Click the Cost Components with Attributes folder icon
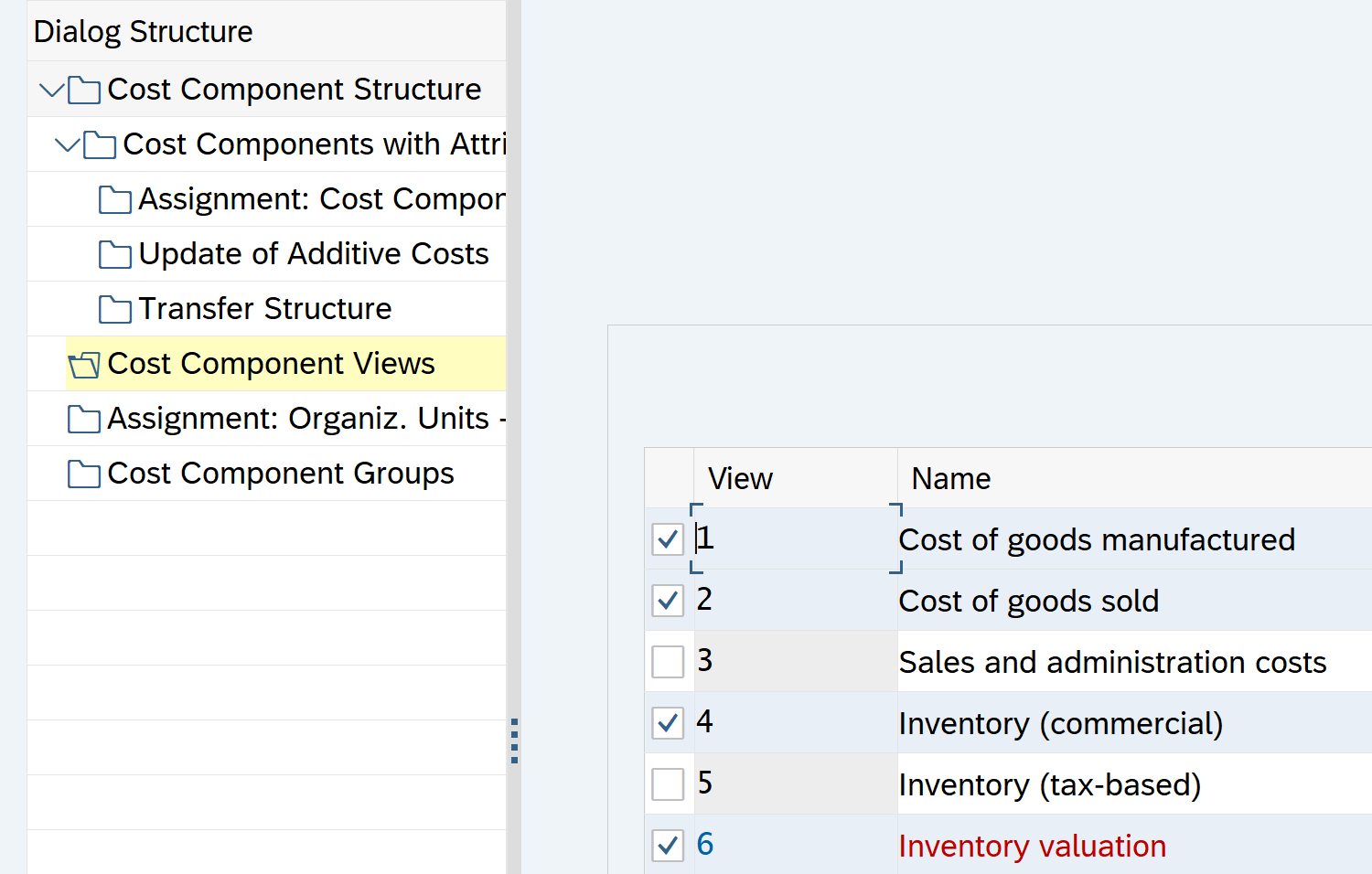 100,145
